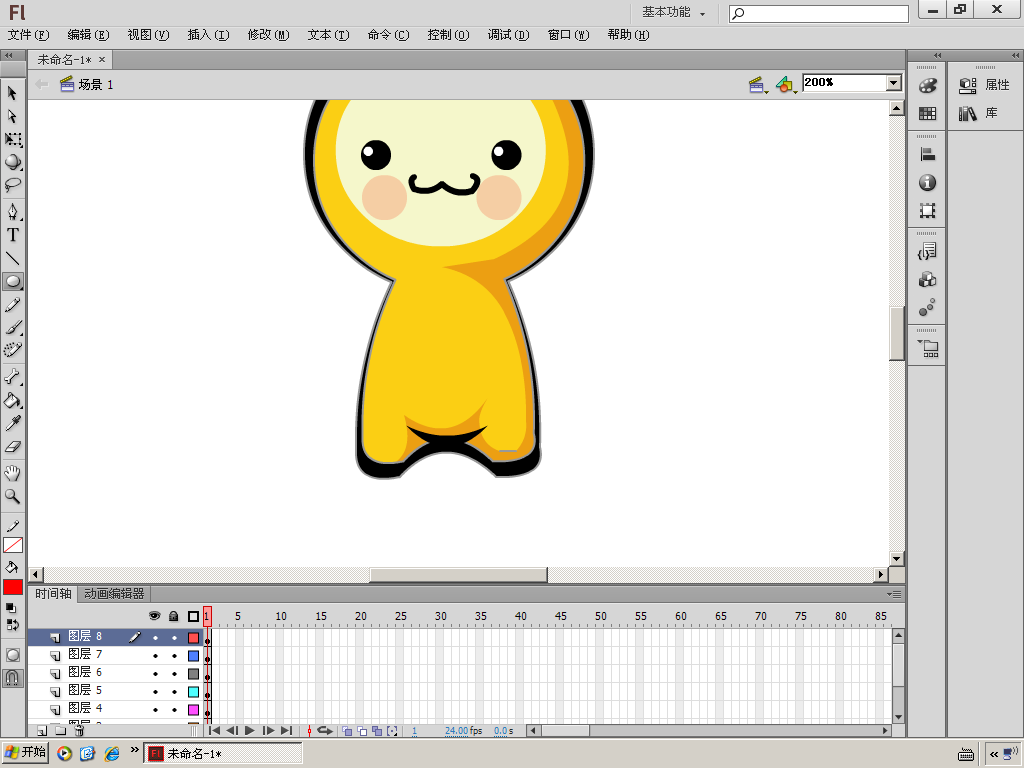This screenshot has height=768, width=1024.
Task: Open the Code Snippets panel icon
Action: click(x=927, y=251)
